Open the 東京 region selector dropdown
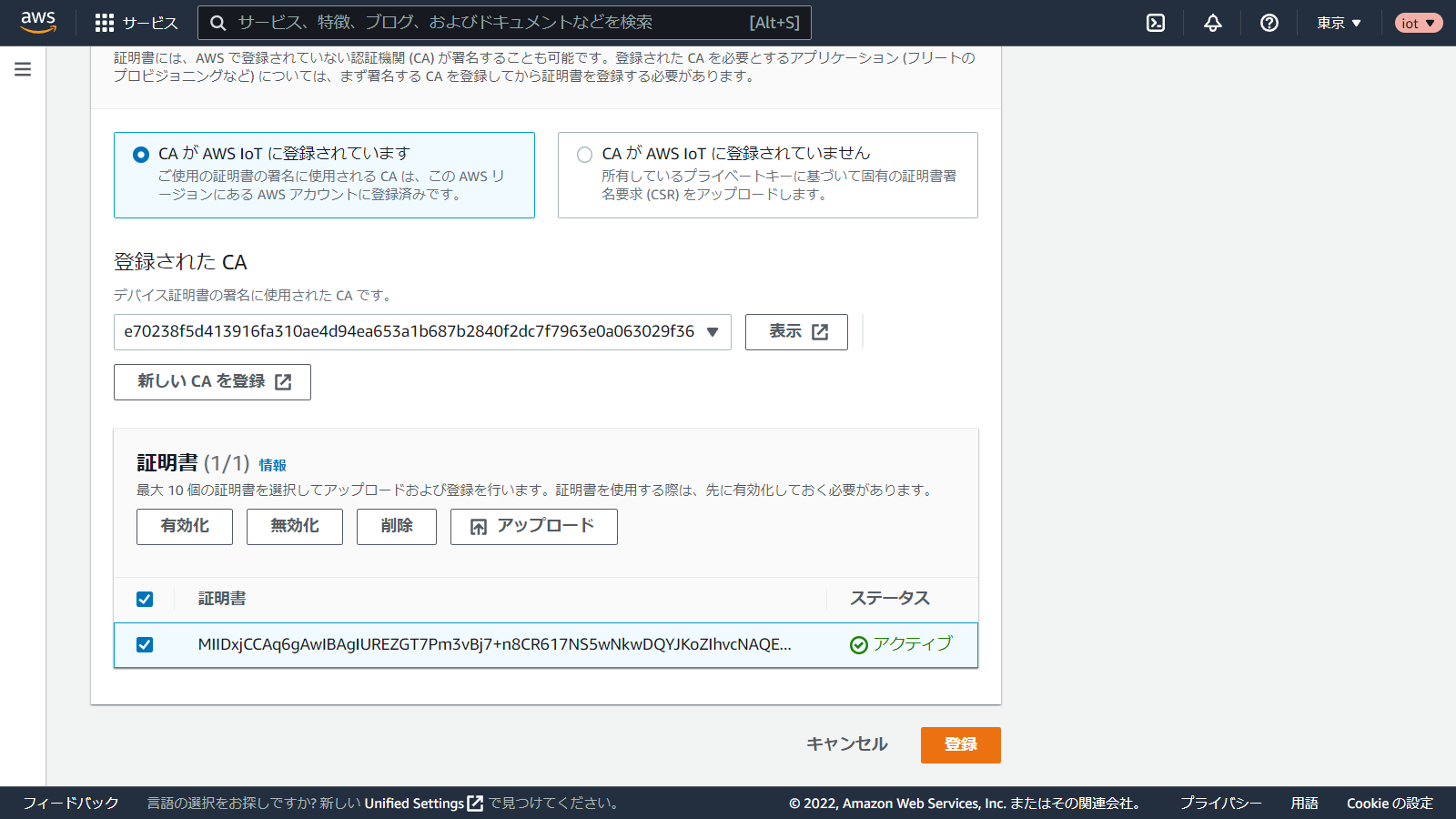This screenshot has height=819, width=1456. click(1339, 23)
